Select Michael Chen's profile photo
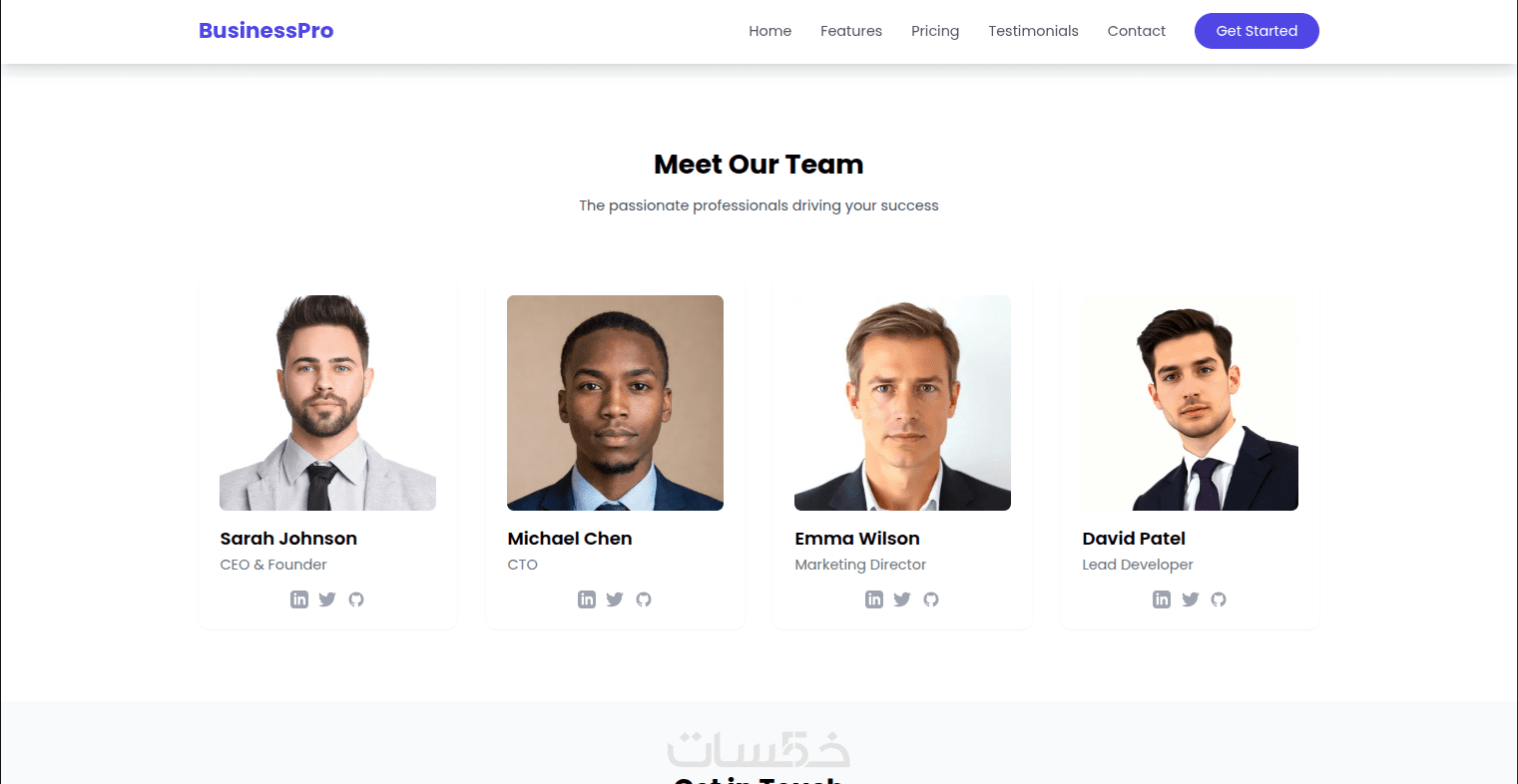Viewport: 1518px width, 784px height. coord(615,403)
